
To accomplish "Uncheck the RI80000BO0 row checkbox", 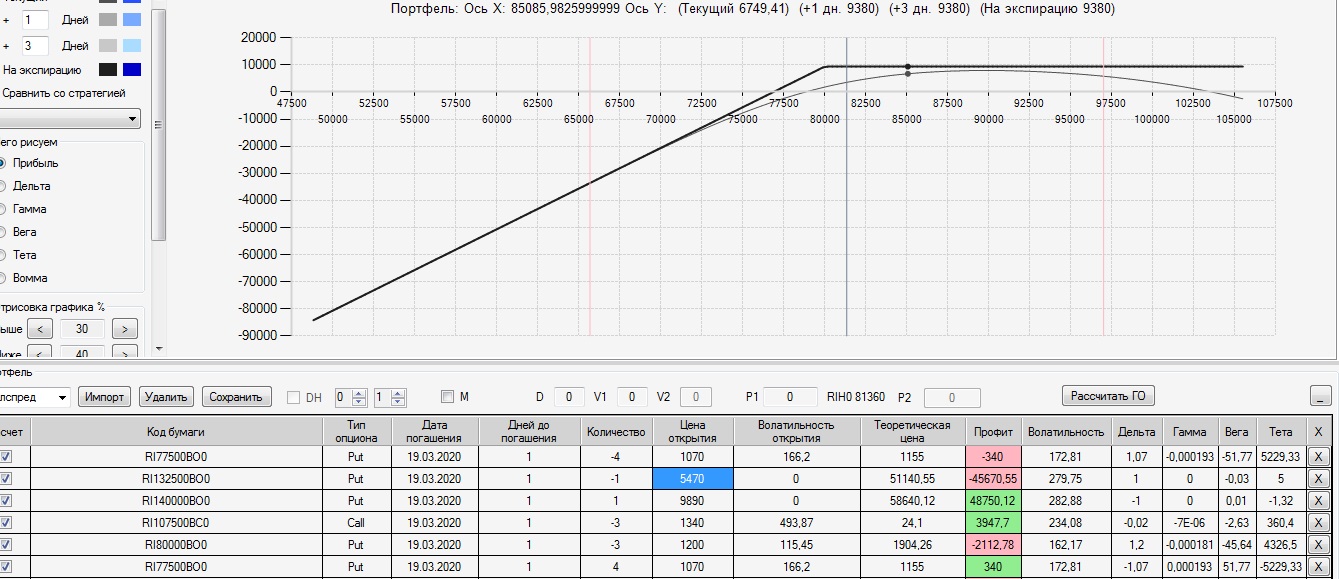I will pyautogui.click(x=6, y=545).
